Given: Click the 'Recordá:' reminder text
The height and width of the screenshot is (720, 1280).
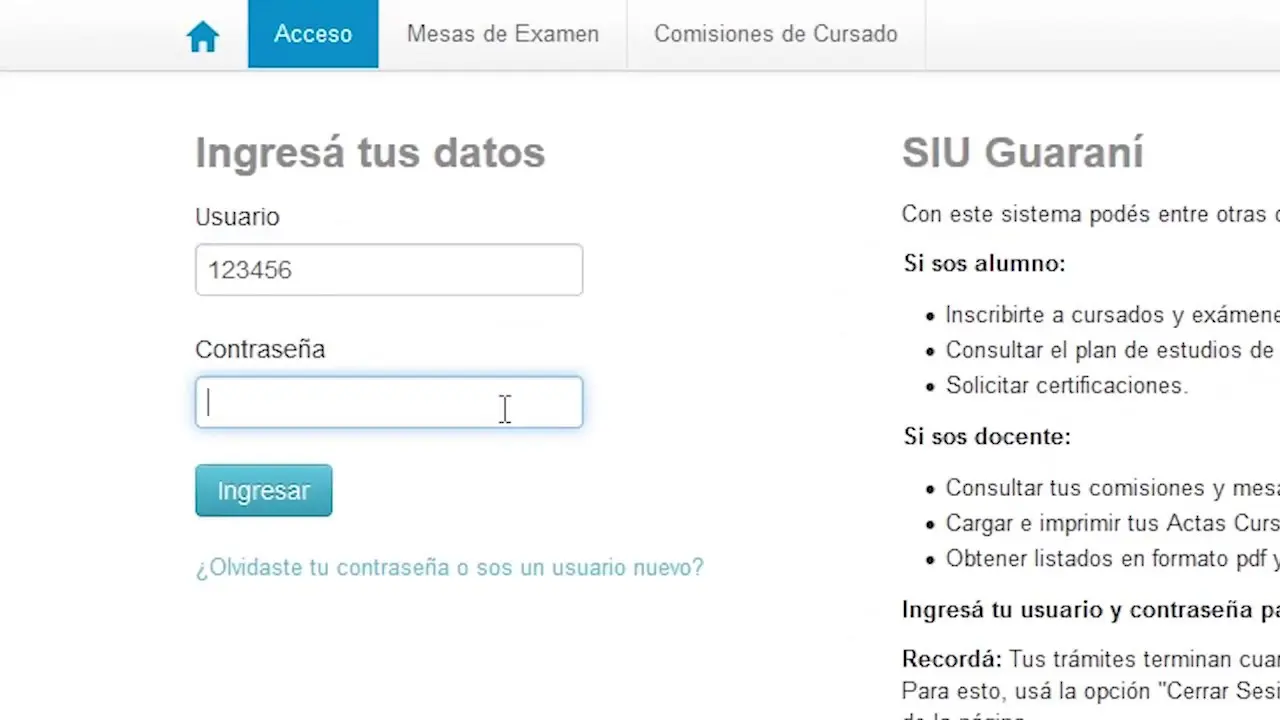Looking at the screenshot, I should [951, 660].
